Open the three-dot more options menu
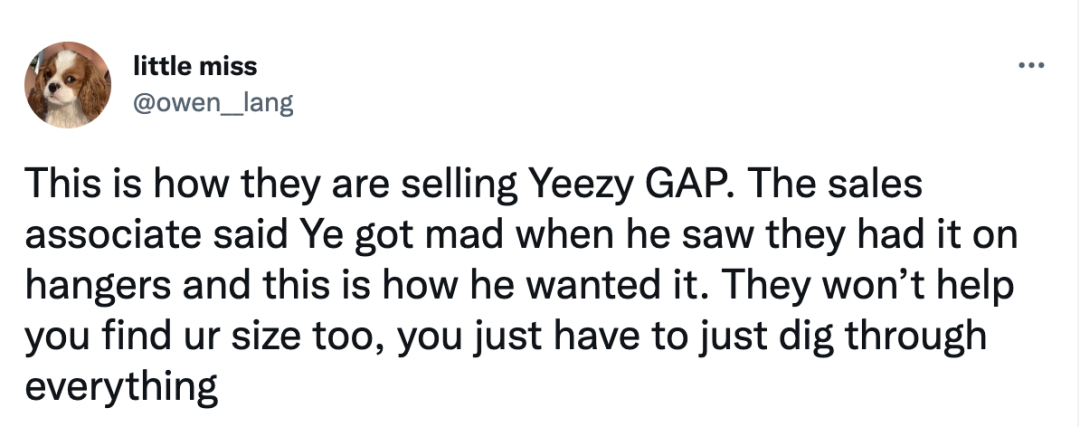The height and width of the screenshot is (427, 1080). point(1031,65)
